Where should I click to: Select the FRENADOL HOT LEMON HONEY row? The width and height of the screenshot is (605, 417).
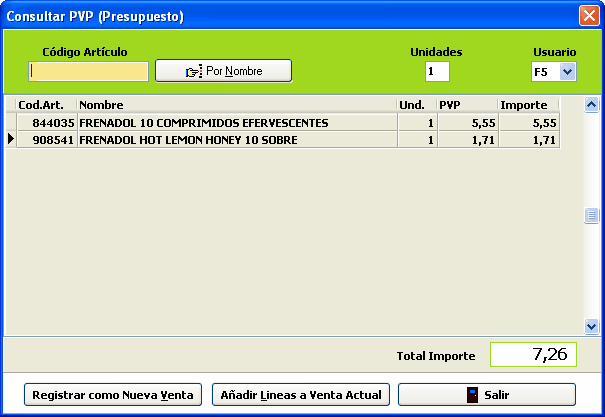pos(236,141)
